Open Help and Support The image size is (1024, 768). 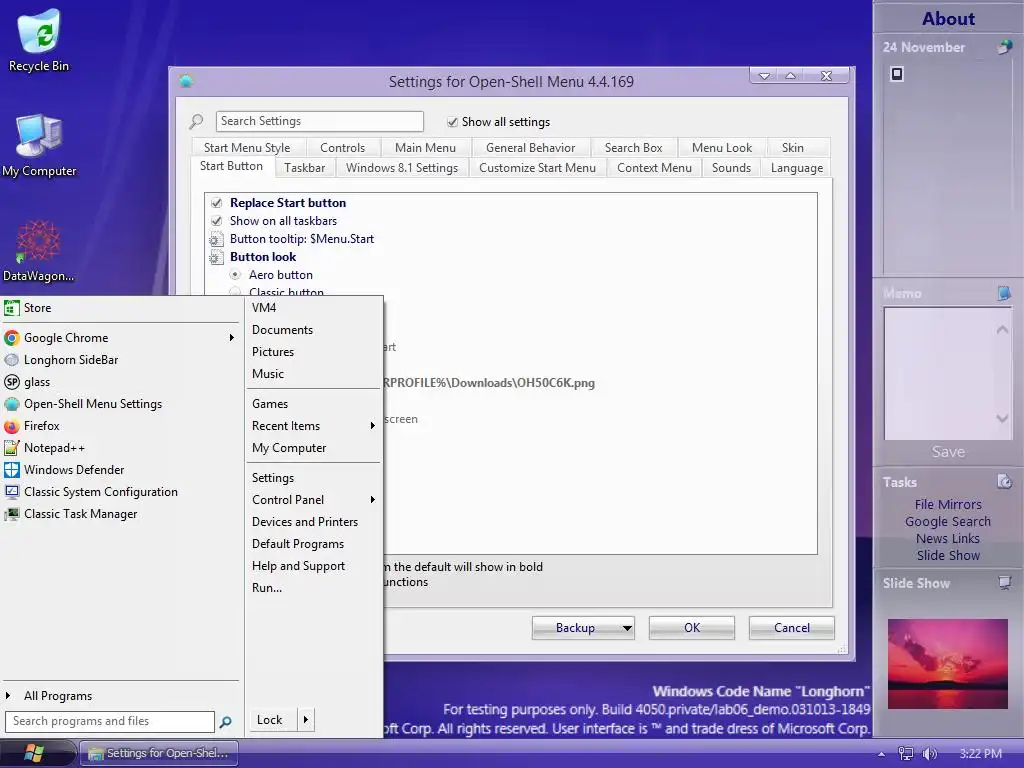click(314, 566)
